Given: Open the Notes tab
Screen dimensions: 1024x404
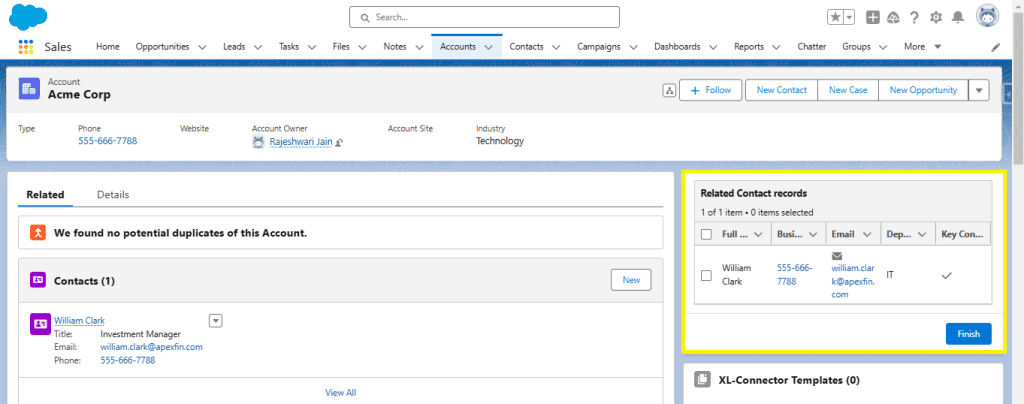Looking at the screenshot, I should [x=395, y=47].
